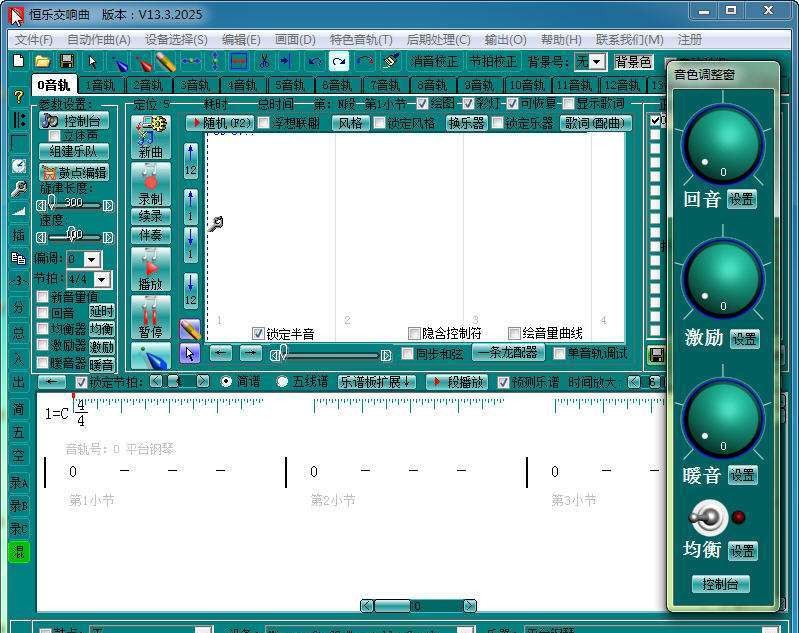Select the 五线谱 radio button
The width and height of the screenshot is (799, 633).
282,382
